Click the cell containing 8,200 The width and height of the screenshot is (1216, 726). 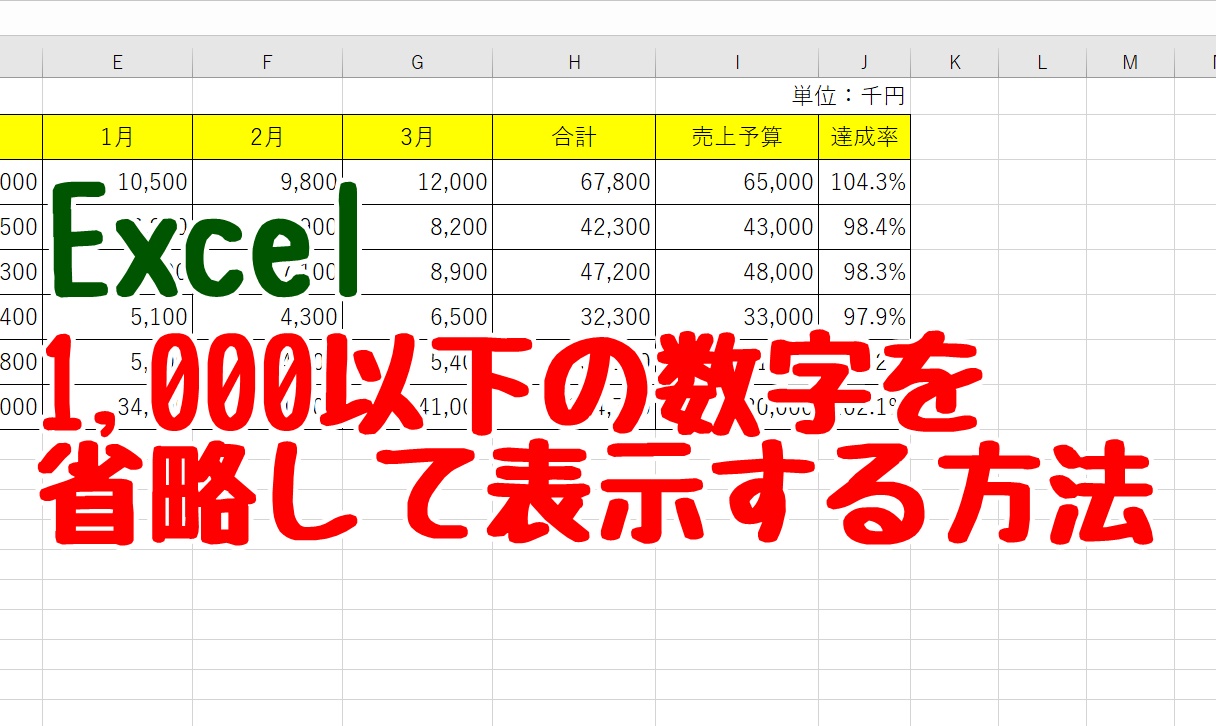pos(417,227)
